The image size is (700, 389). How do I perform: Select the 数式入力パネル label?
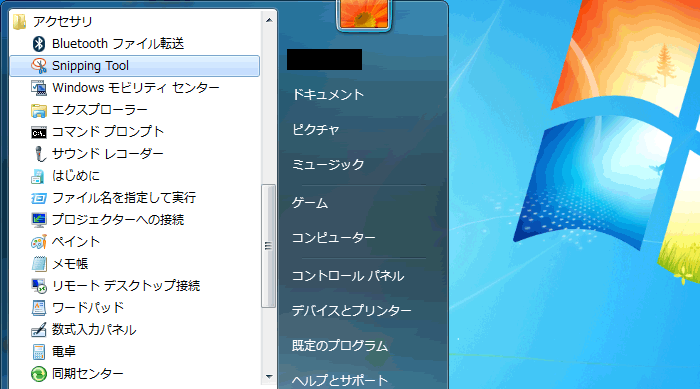click(x=94, y=330)
